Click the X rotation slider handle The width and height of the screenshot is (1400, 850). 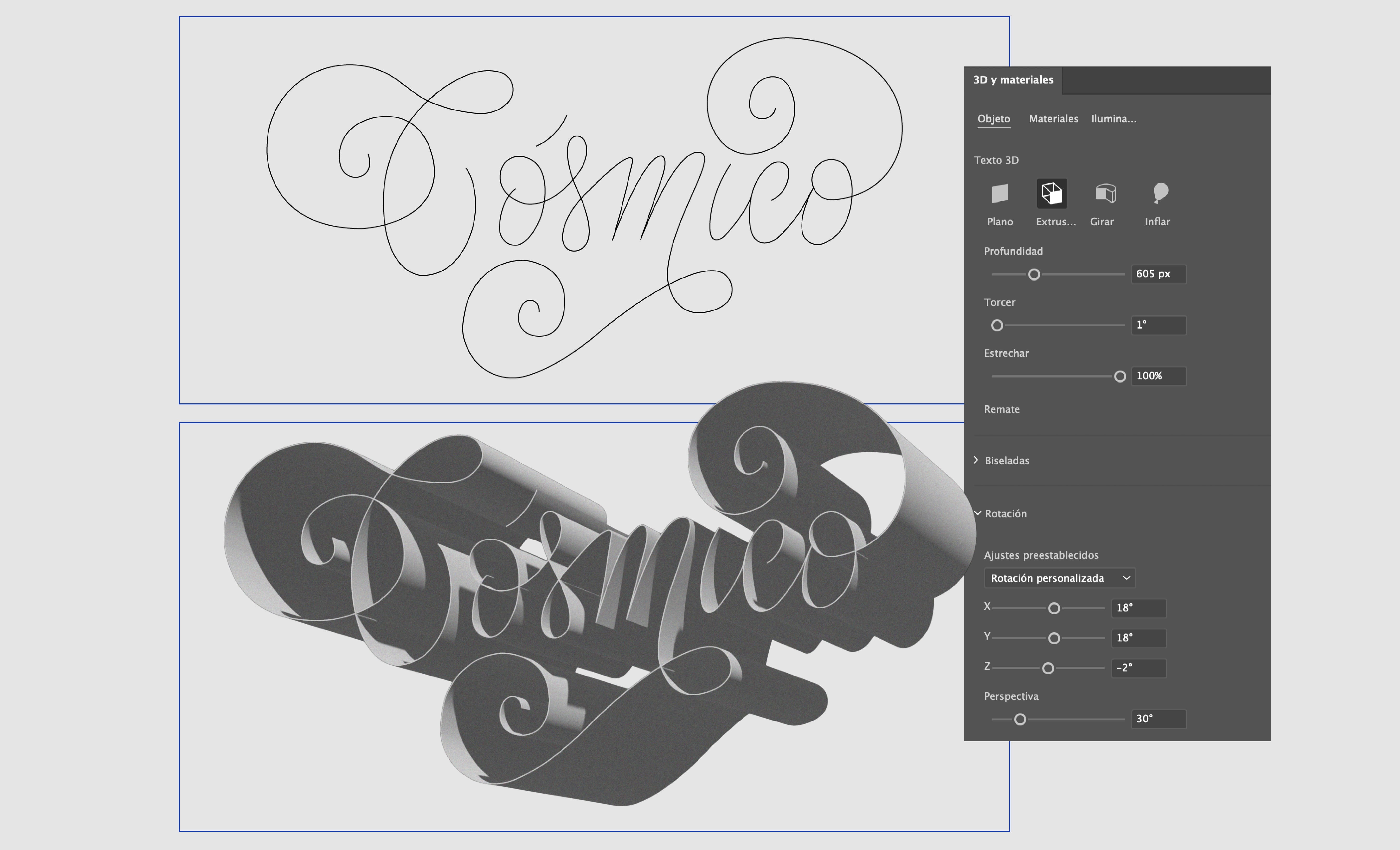1053,609
